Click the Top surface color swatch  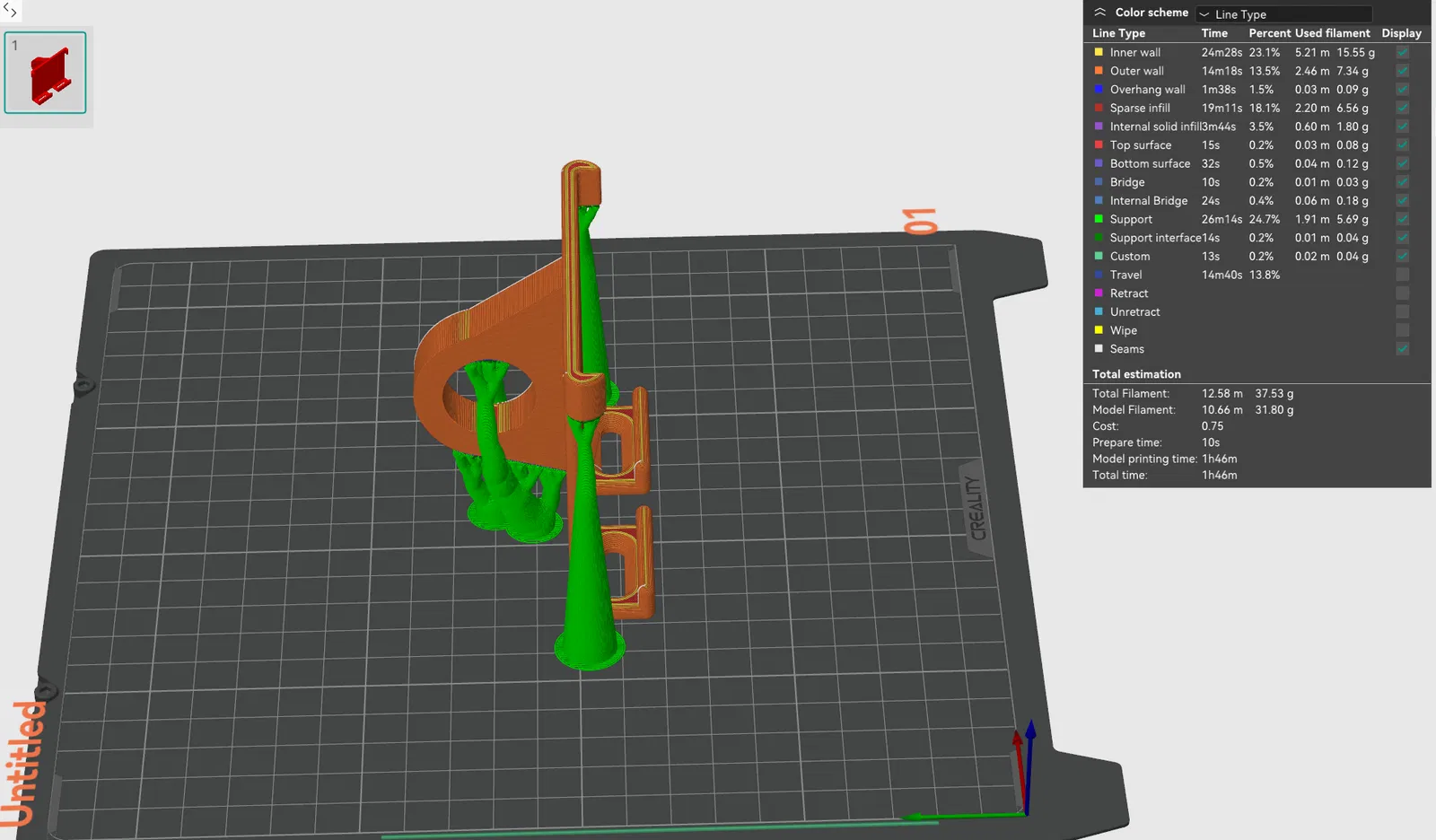point(1099,144)
